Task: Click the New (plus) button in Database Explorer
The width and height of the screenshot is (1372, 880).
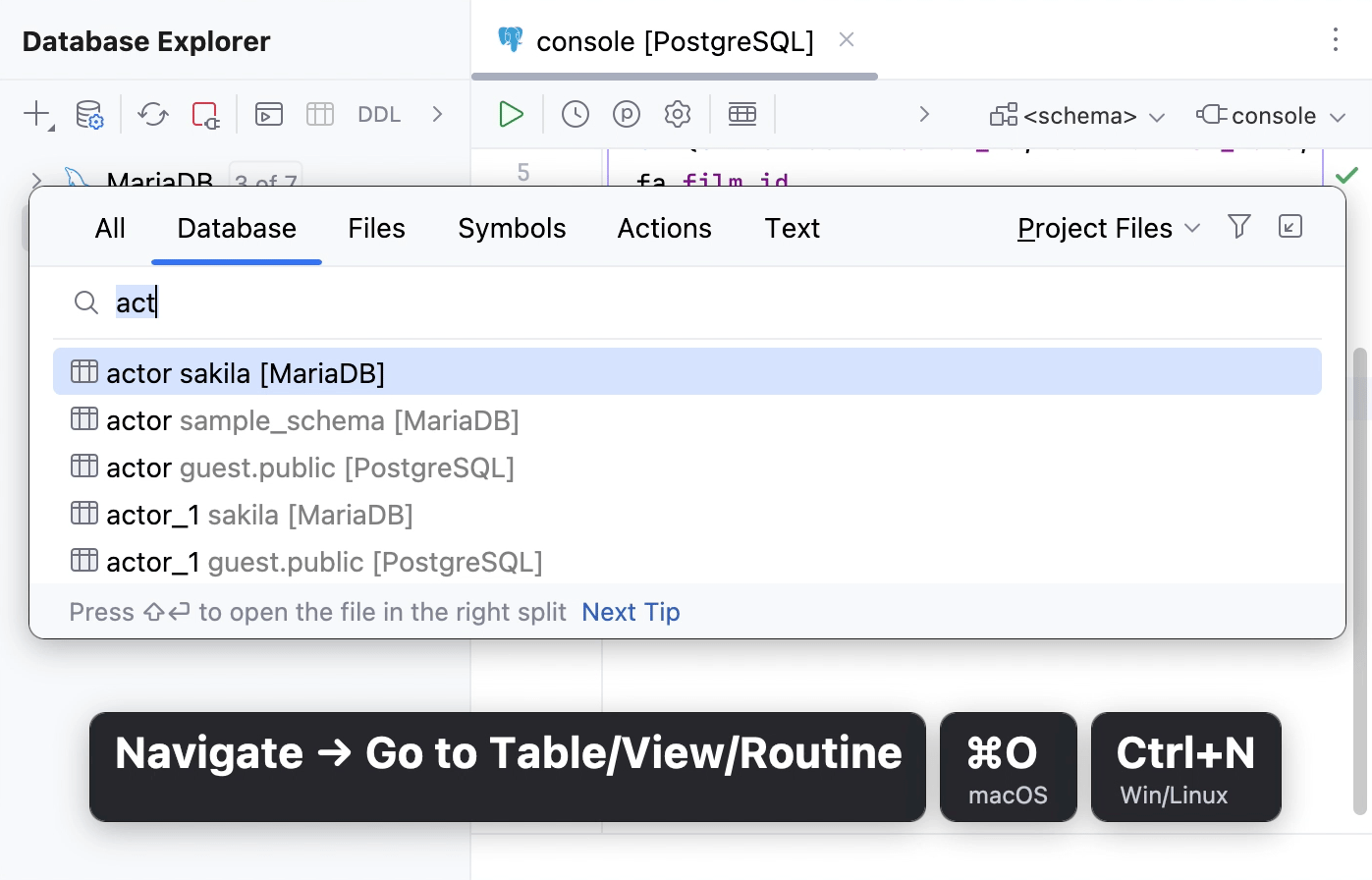Action: (x=36, y=115)
